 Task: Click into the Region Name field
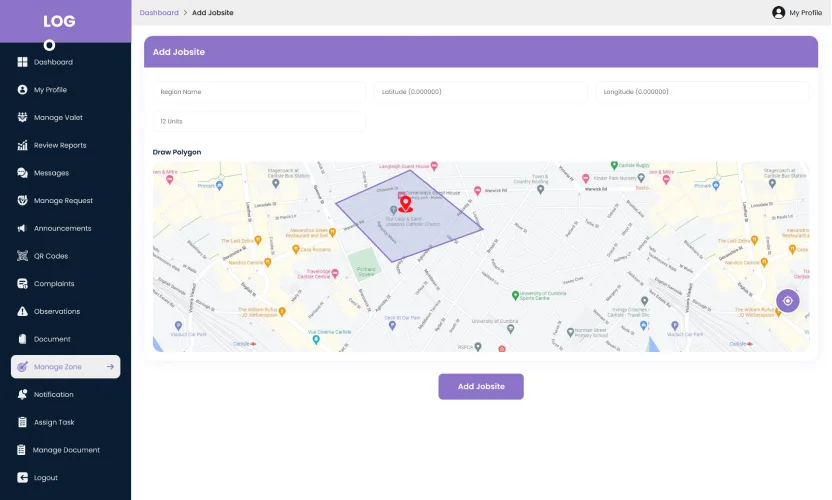[259, 92]
